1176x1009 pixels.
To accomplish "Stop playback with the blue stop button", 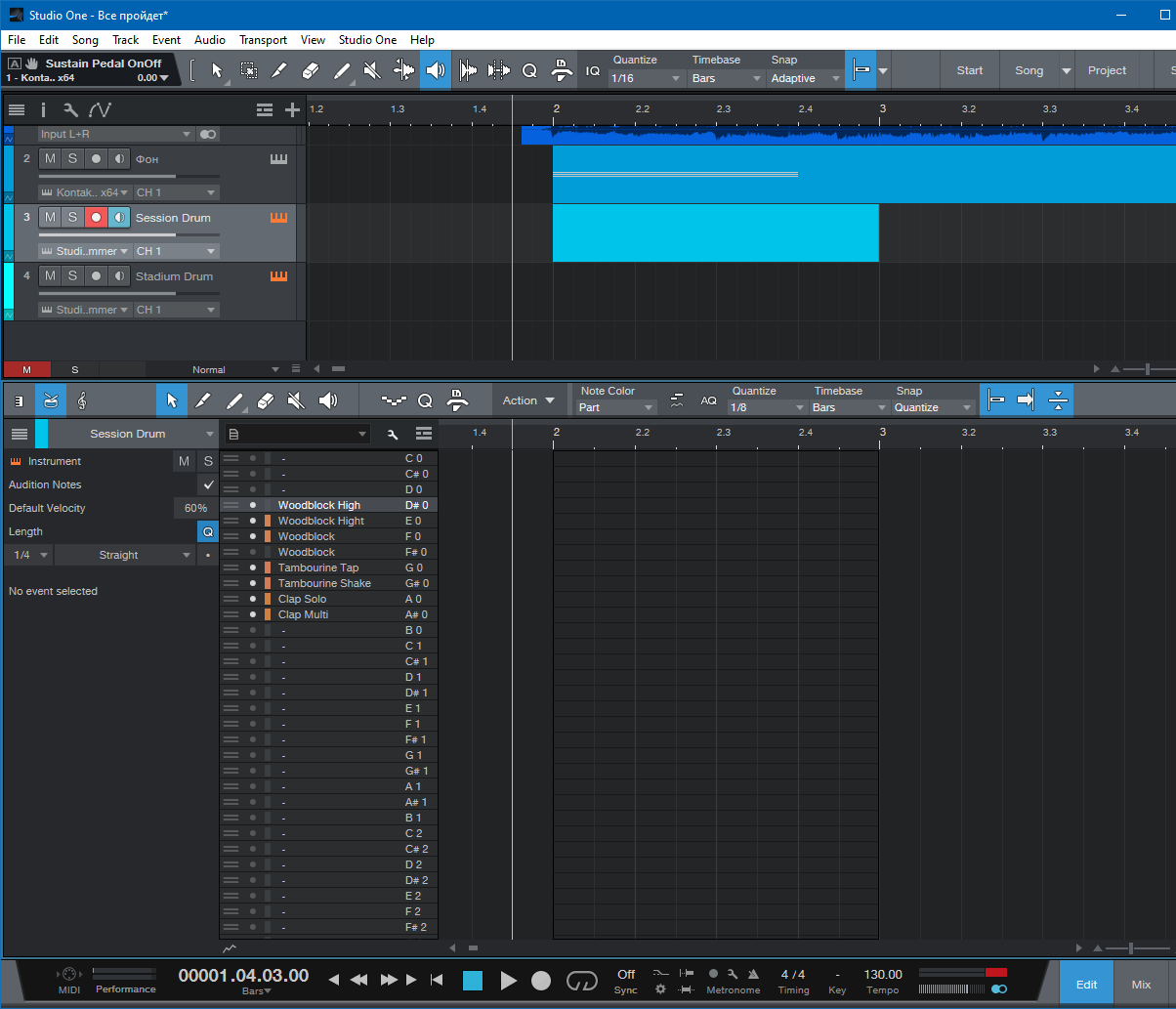I will pos(473,981).
